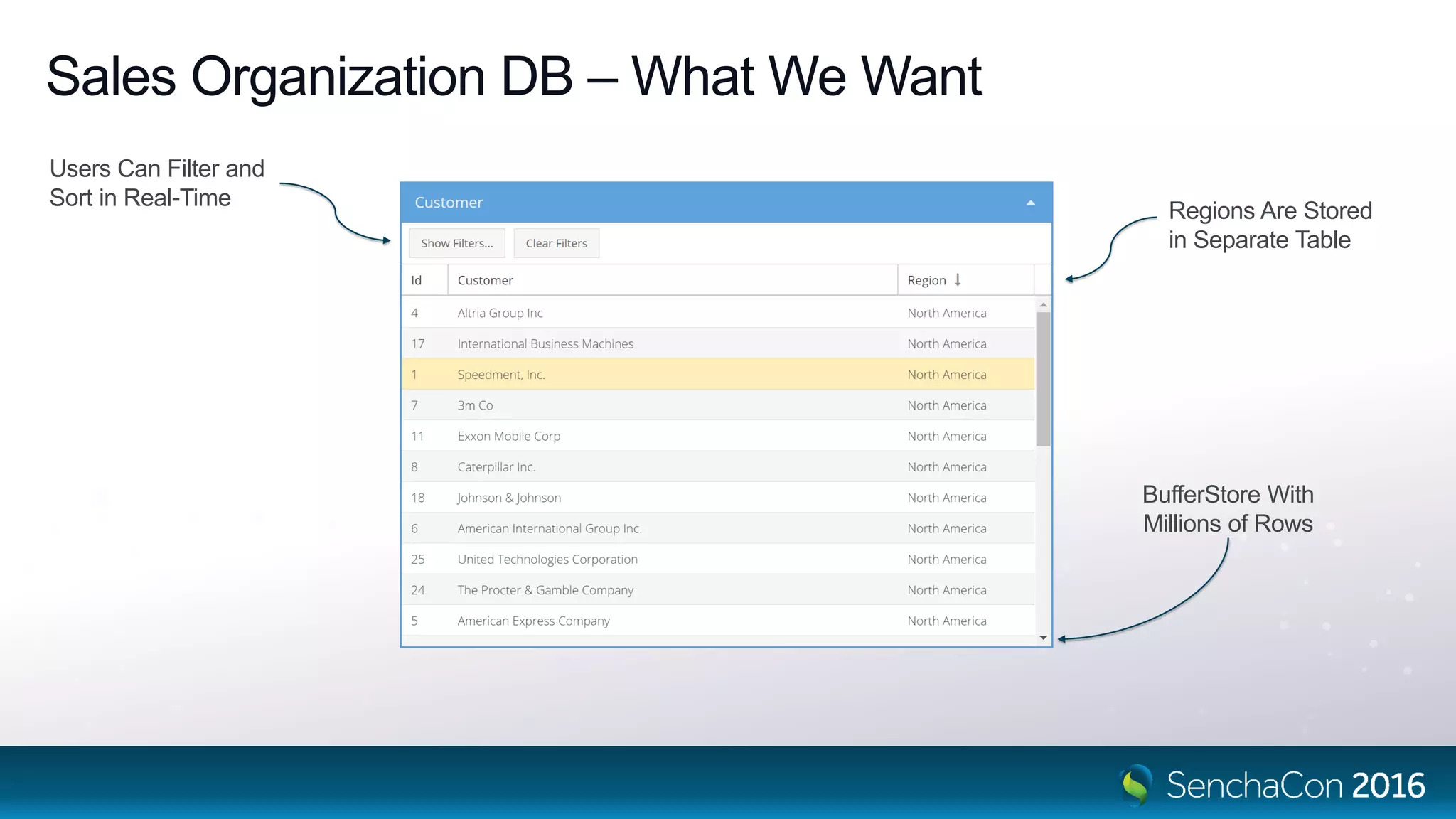Viewport: 1456px width, 819px height.
Task: Select the American International Group Inc. row
Action: [718, 528]
